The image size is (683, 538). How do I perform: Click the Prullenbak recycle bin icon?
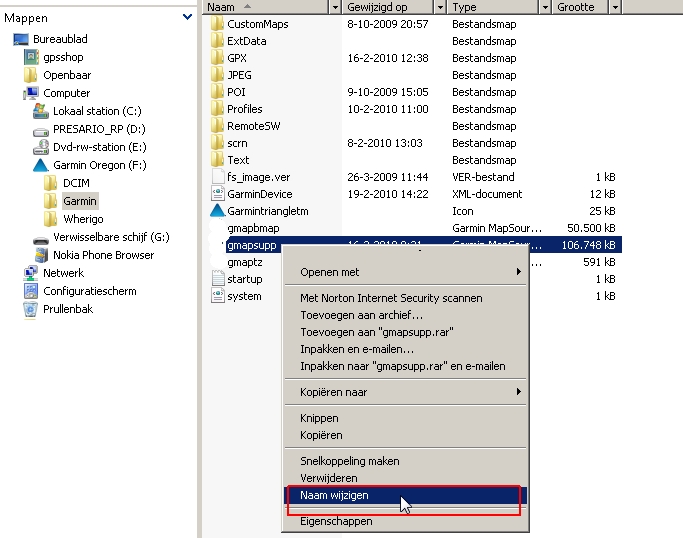click(x=30, y=309)
